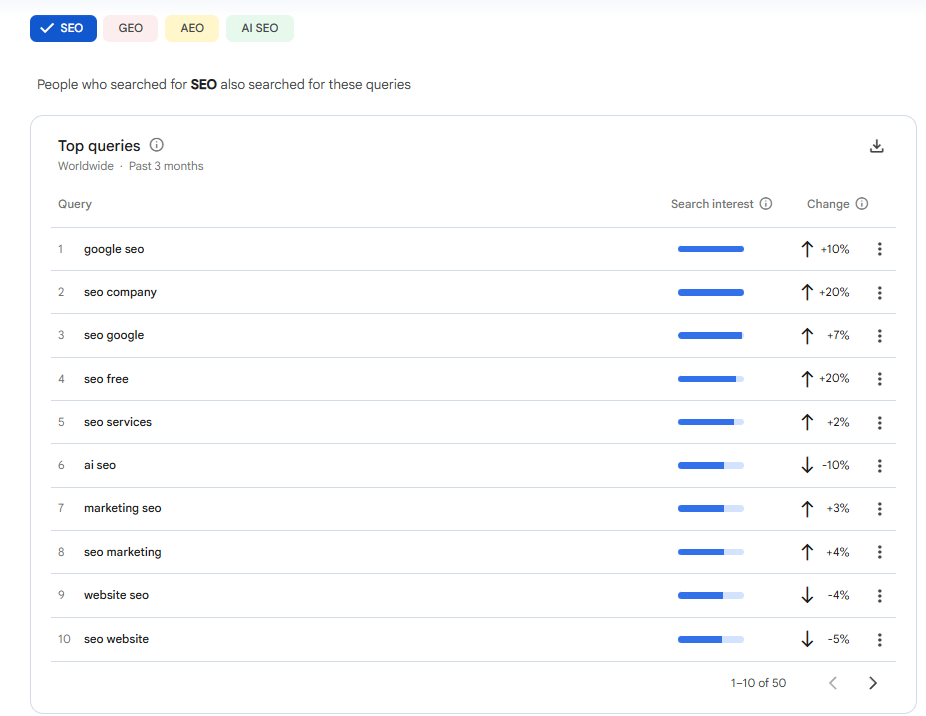Image resolution: width=926 pixels, height=716 pixels.
Task: Click the 1–10 of 50 pagination text
Action: click(x=758, y=683)
